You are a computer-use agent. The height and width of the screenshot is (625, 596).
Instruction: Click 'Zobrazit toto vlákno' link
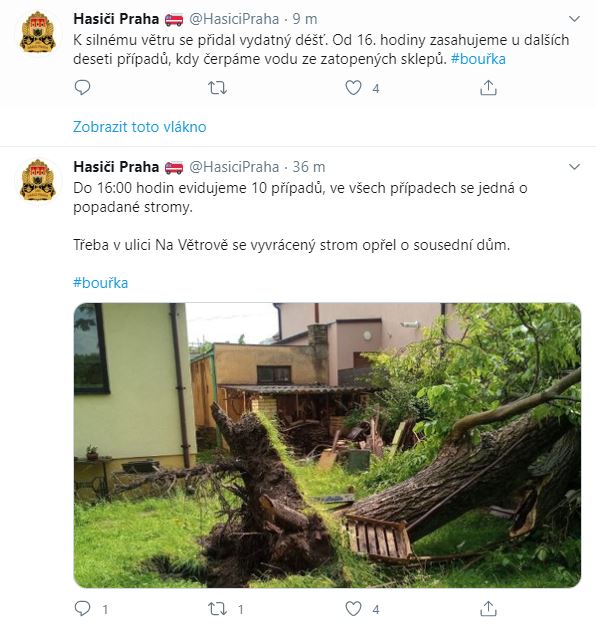pos(140,127)
